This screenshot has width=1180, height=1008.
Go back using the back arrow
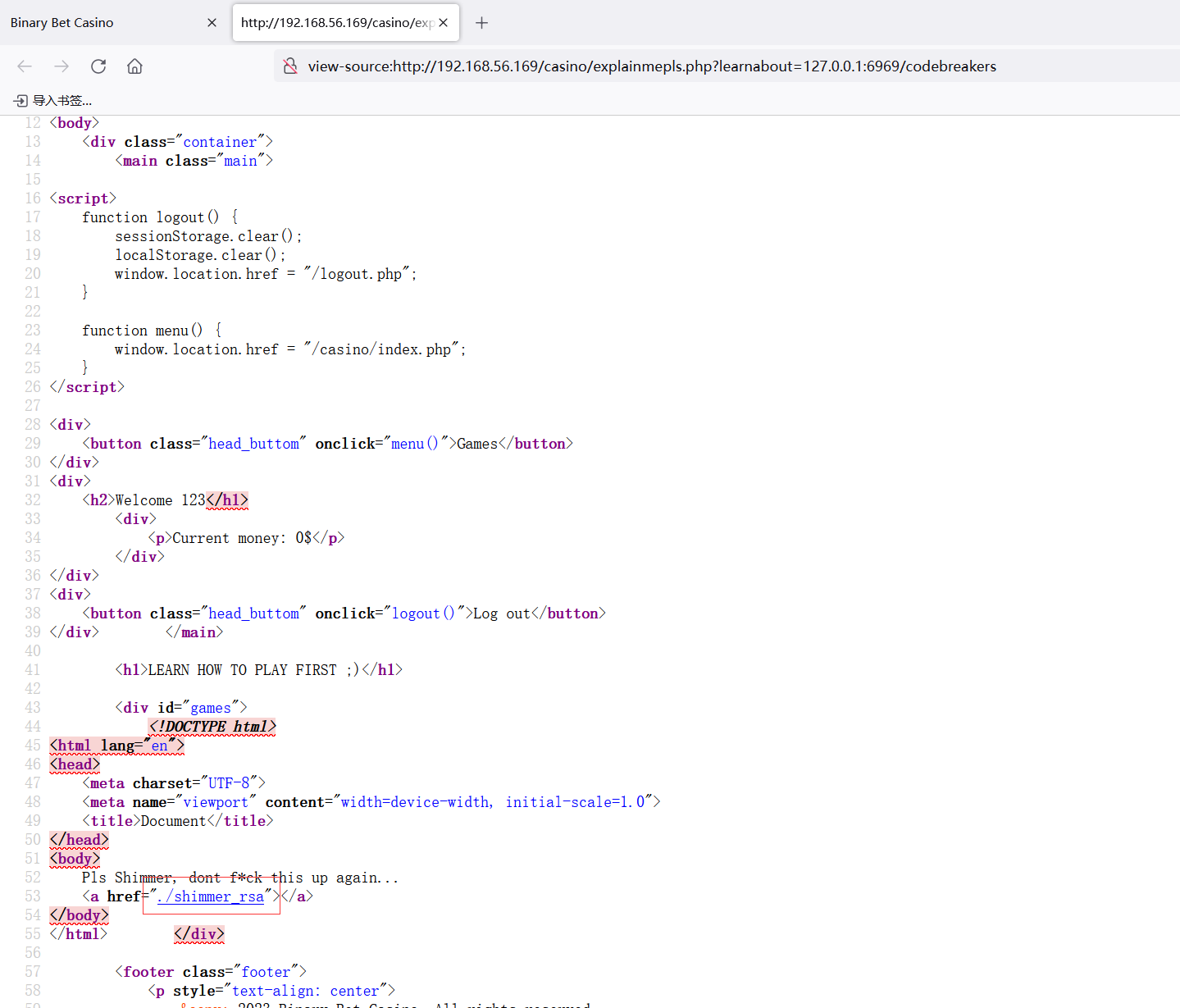point(25,66)
